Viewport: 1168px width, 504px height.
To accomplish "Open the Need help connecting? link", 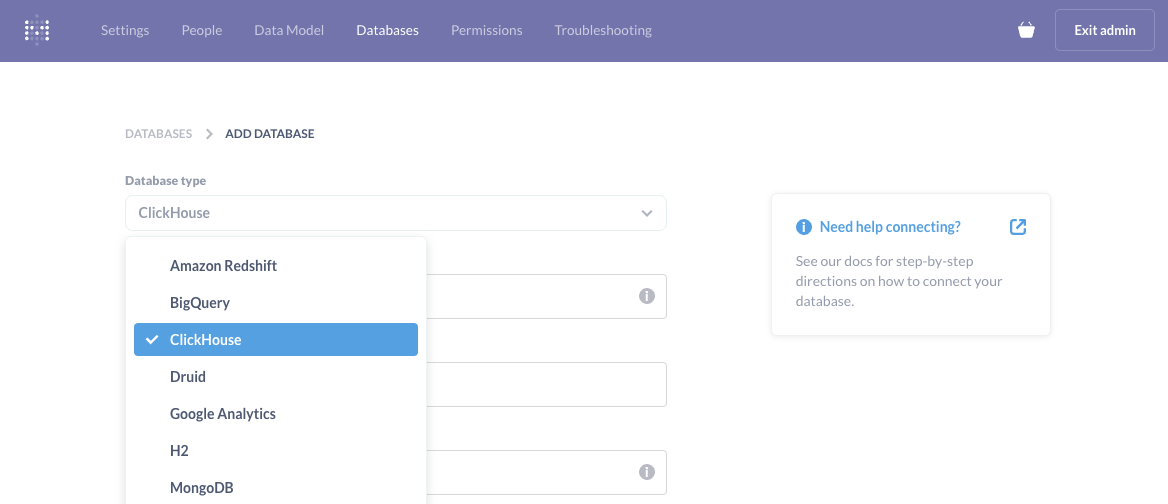I will [889, 227].
